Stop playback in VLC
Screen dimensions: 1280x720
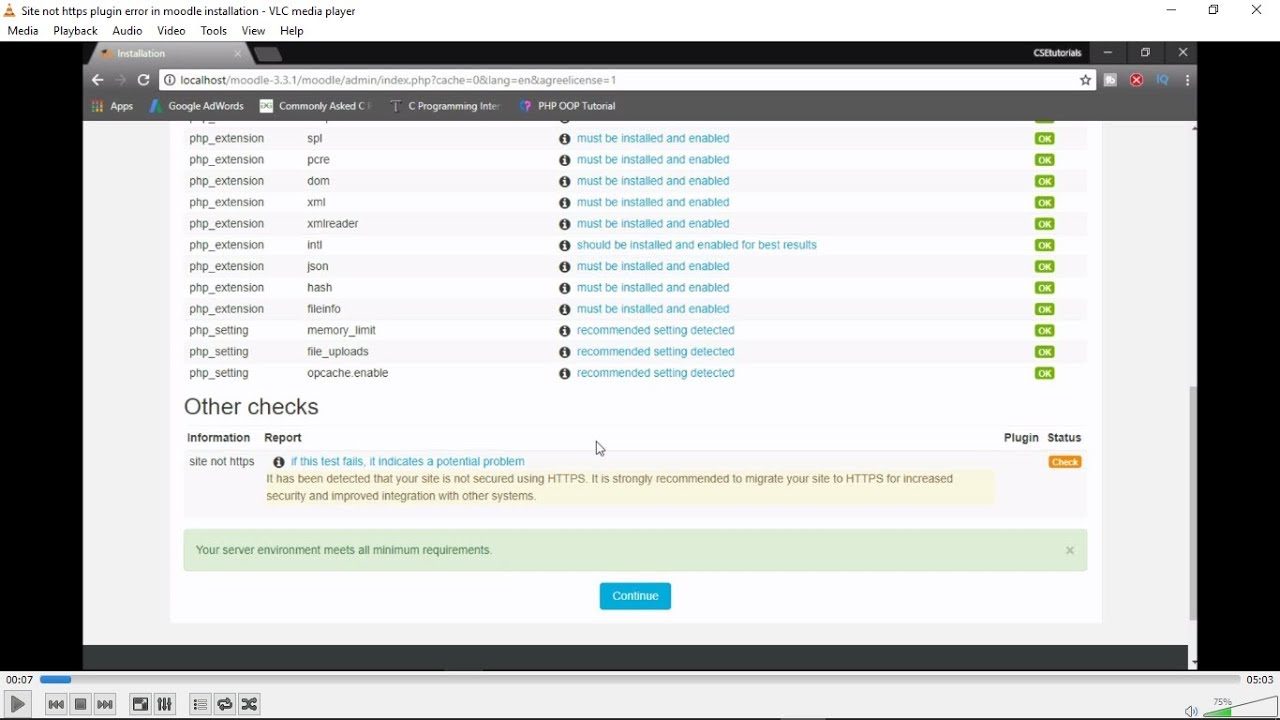pyautogui.click(x=81, y=705)
